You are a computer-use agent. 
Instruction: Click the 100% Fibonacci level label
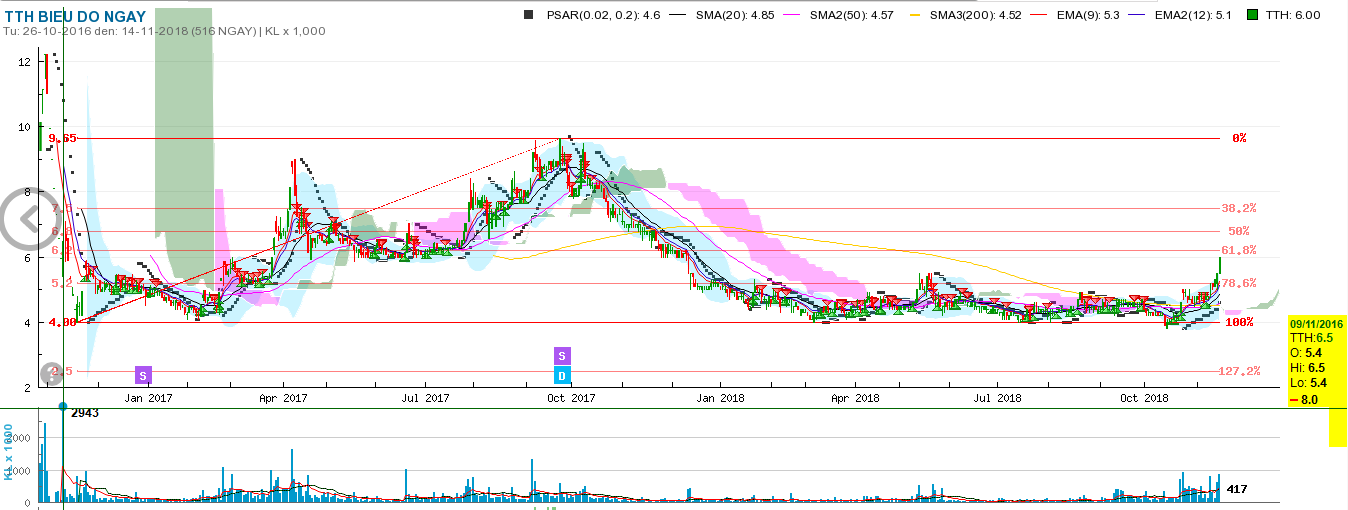pyautogui.click(x=1239, y=322)
